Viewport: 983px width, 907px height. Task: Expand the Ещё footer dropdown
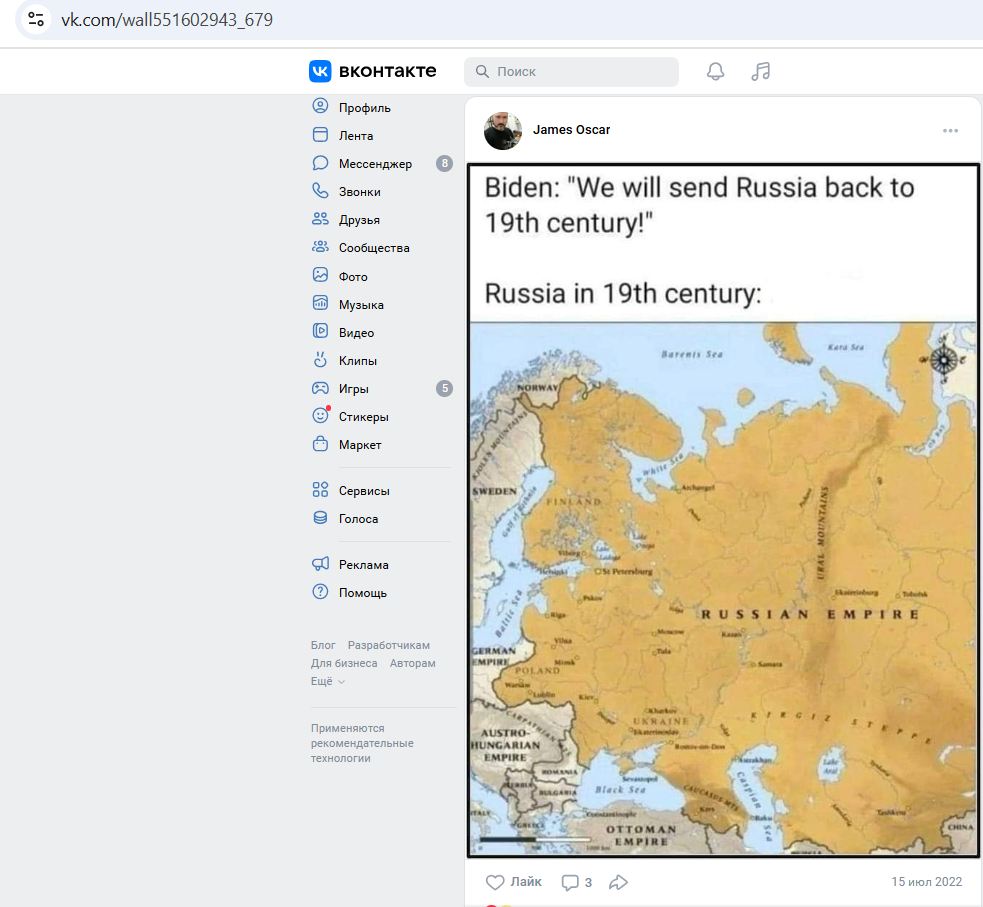[x=327, y=681]
